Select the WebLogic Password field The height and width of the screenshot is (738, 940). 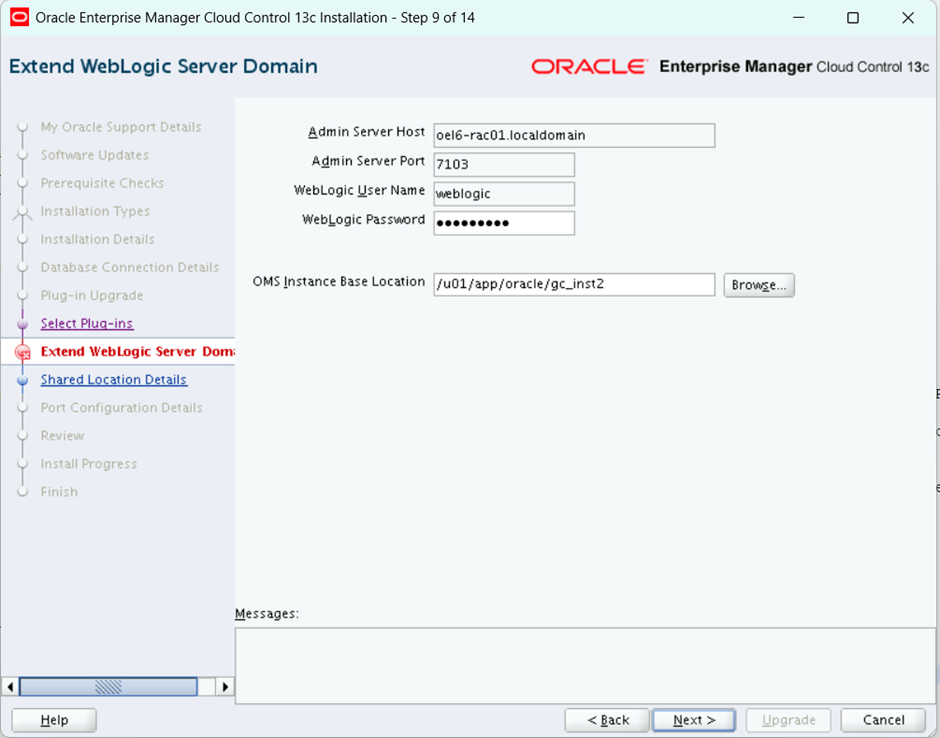504,223
